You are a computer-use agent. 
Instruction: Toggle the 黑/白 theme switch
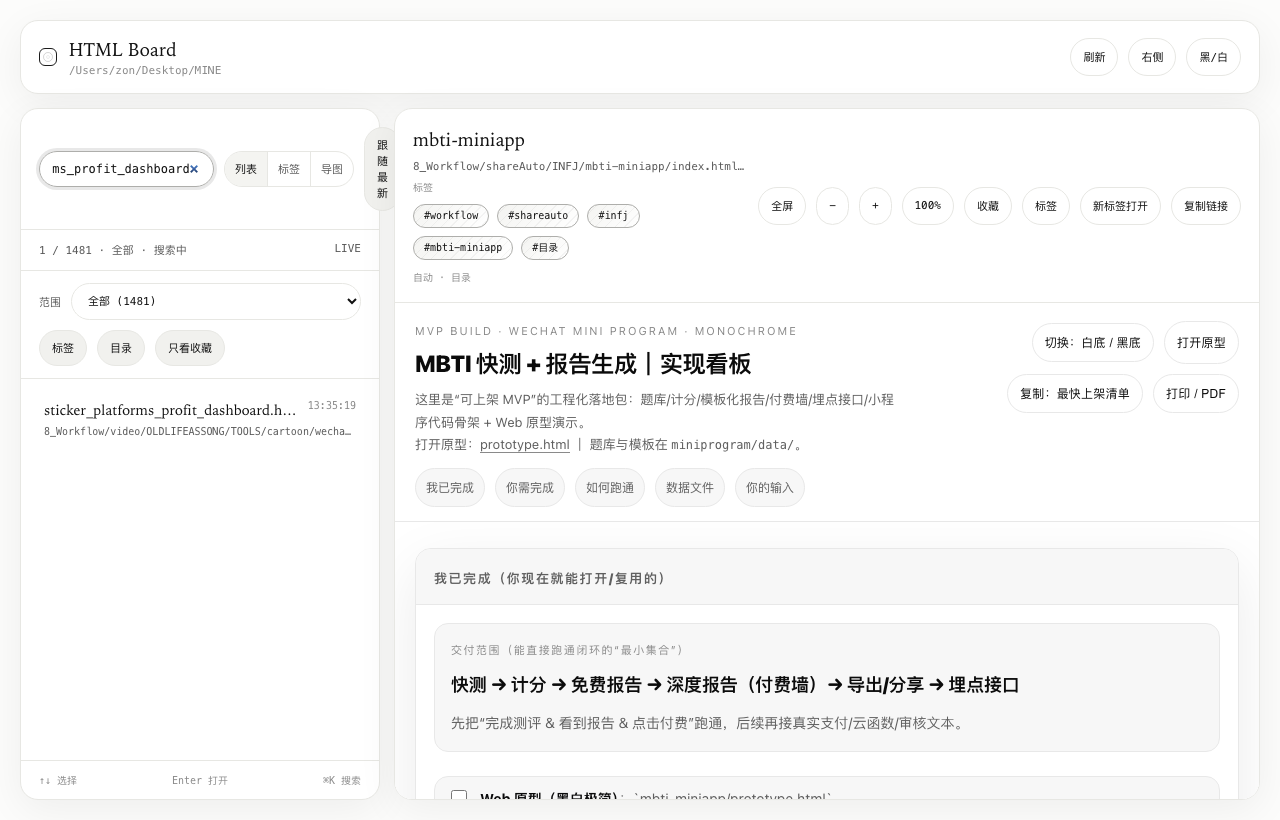(1213, 57)
